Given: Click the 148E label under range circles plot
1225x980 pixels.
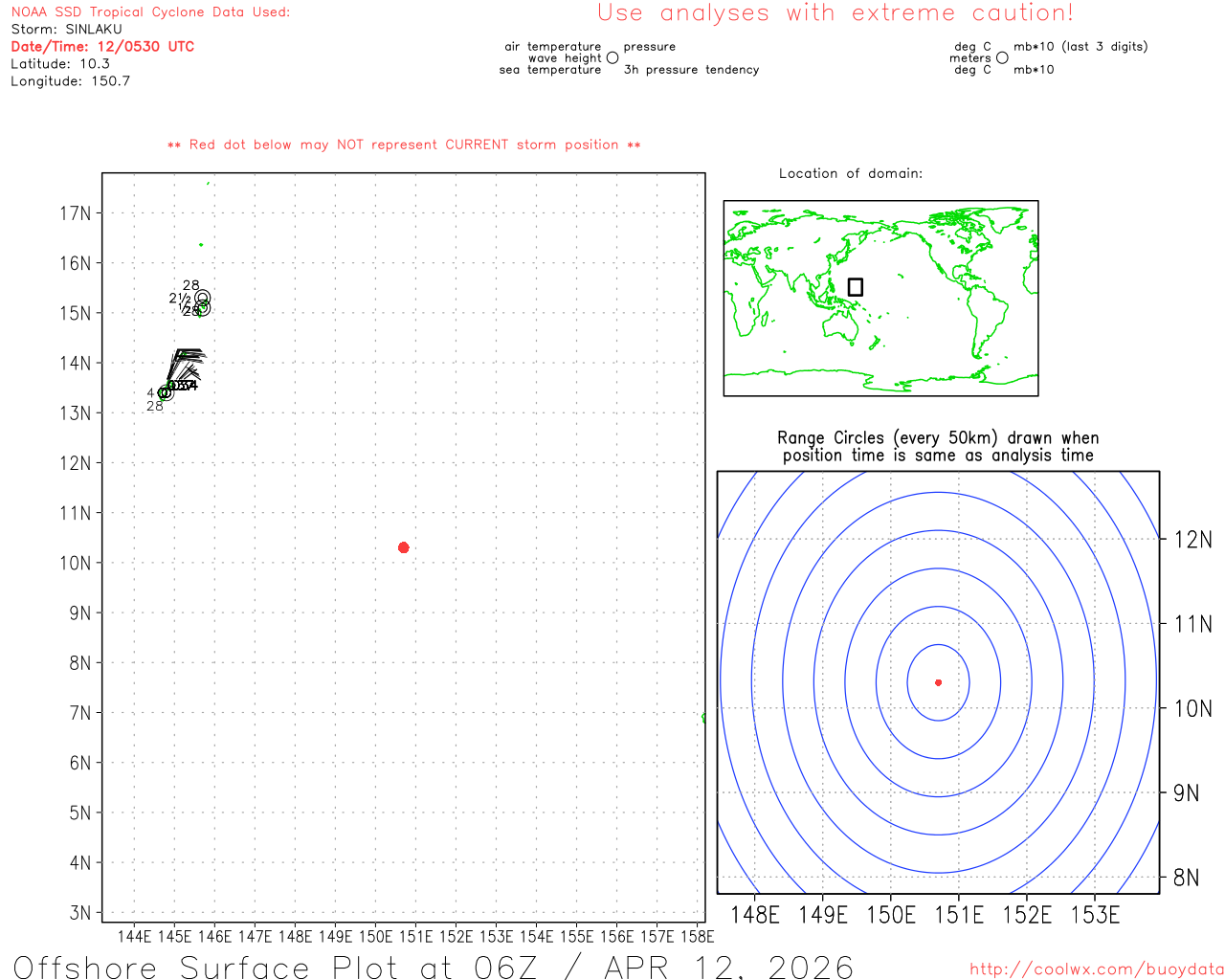Looking at the screenshot, I should [x=755, y=915].
